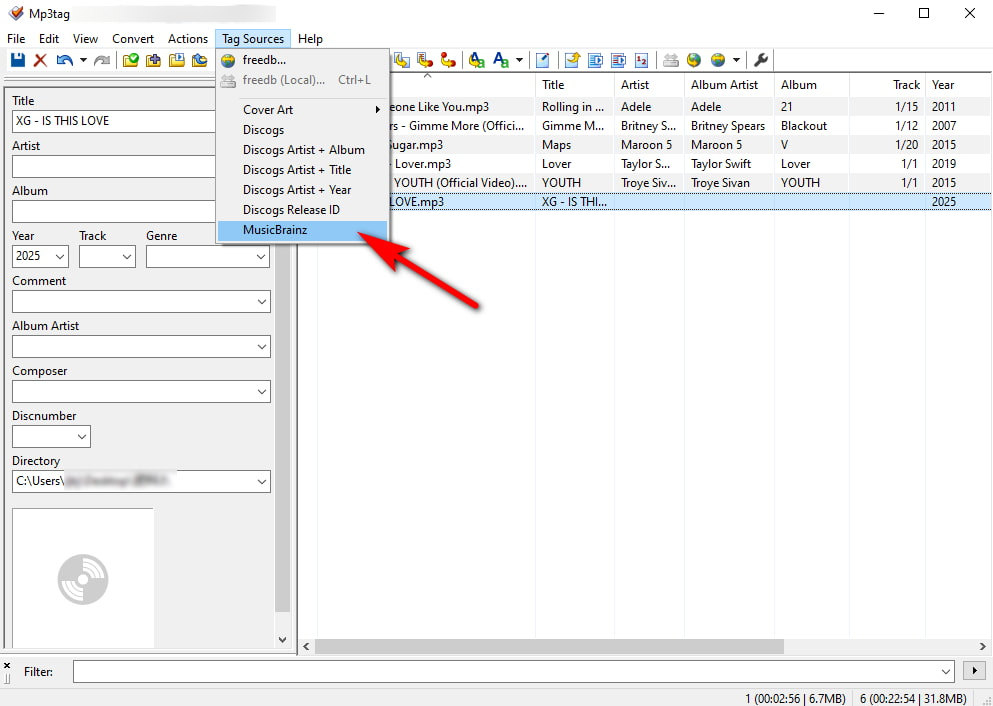Click the Title text field
Screen dimensions: 993x706
point(140,121)
